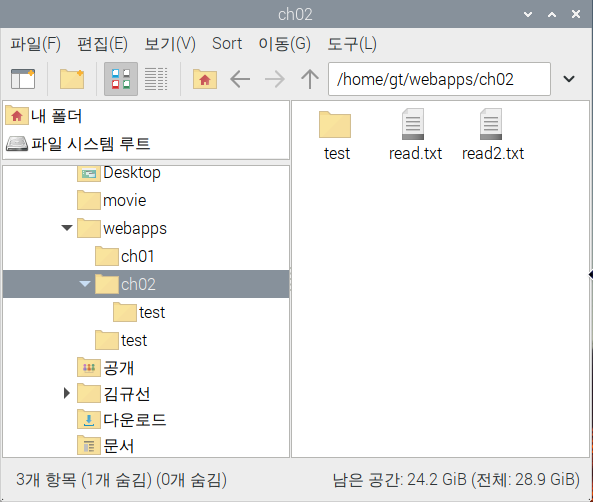Select the test folder in file pane
Screen dimensions: 593x502
pyautogui.click(x=336, y=135)
